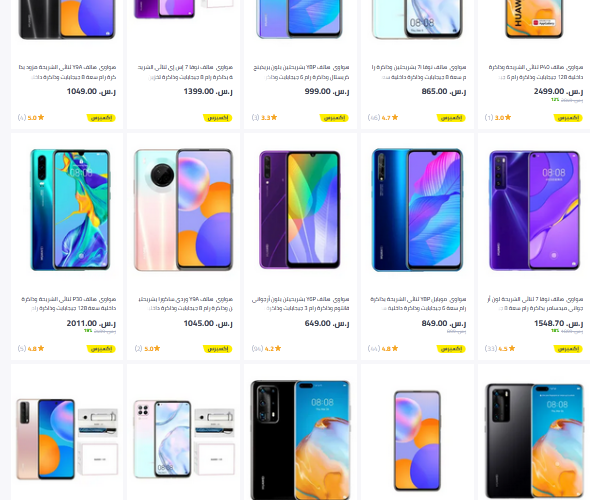Viewport: 590px width, 500px height.
Task: Open the product title priced 849.00
Action: pyautogui.click(x=418, y=304)
